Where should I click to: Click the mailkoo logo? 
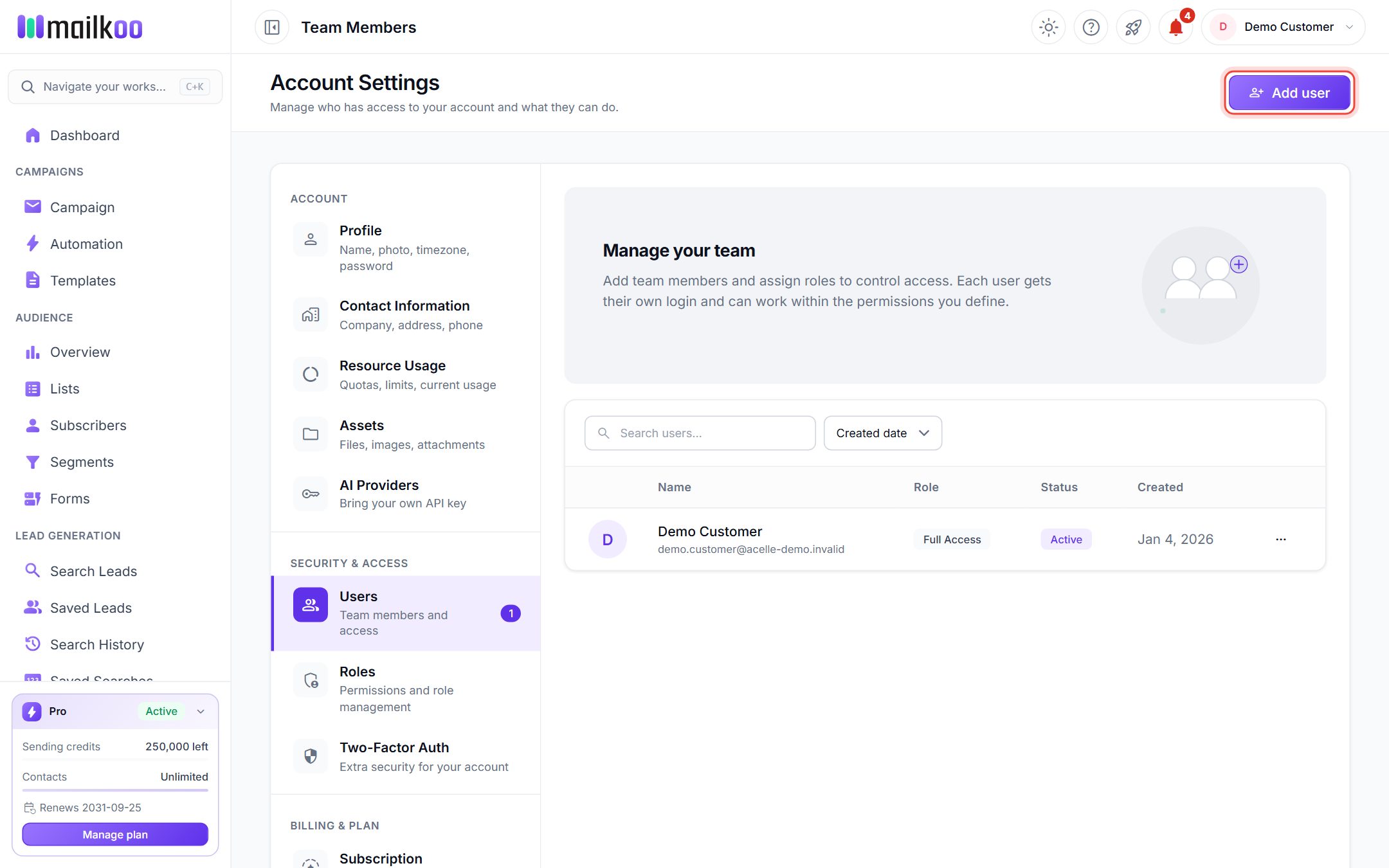tap(80, 27)
